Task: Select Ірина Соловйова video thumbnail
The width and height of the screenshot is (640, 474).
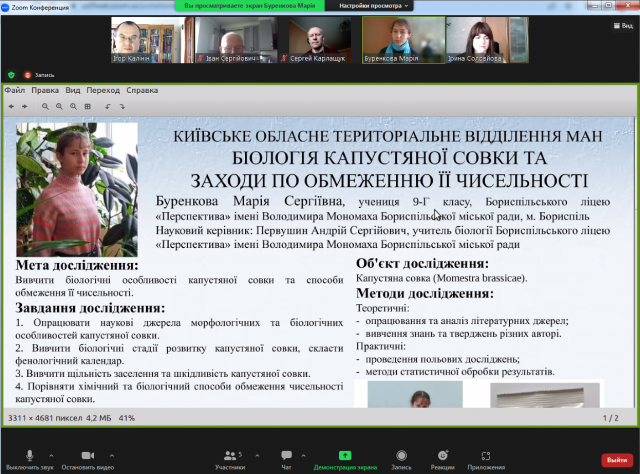Action: click(487, 40)
